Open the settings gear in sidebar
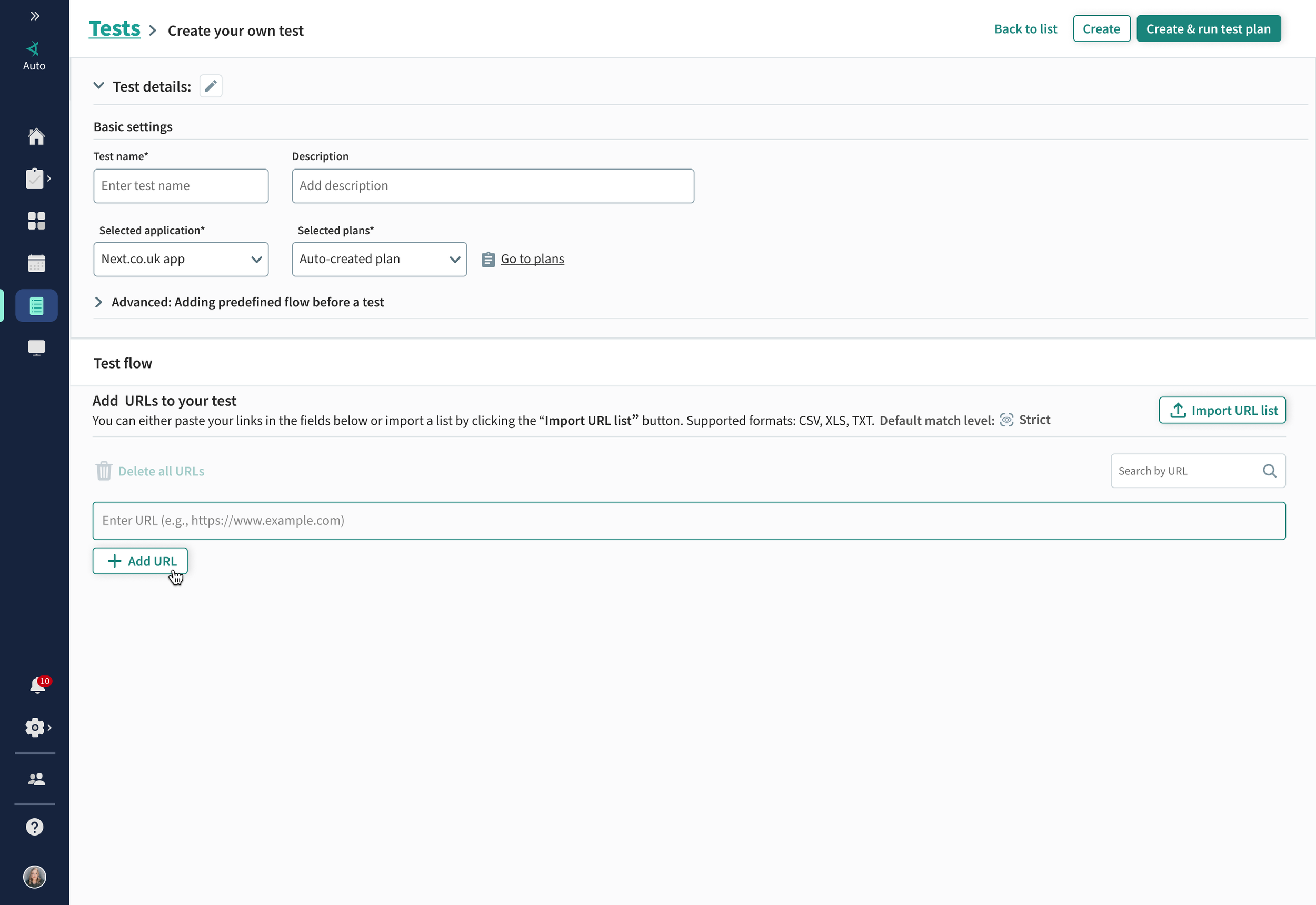Viewport: 1316px width, 905px height. click(35, 728)
